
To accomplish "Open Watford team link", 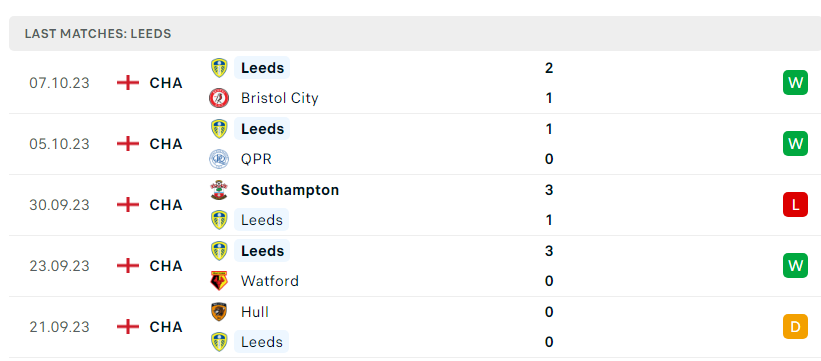I will pos(270,281).
